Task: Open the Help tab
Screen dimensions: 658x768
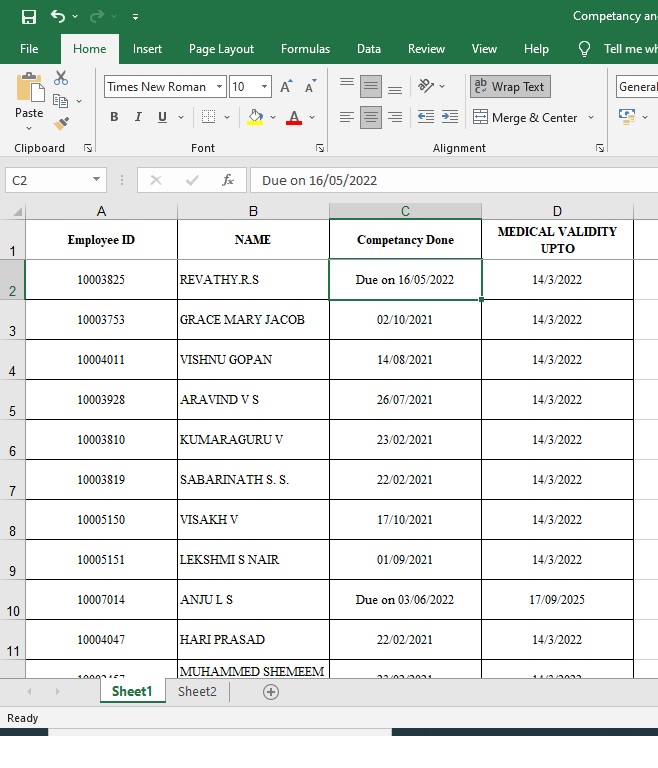Action: tap(536, 49)
